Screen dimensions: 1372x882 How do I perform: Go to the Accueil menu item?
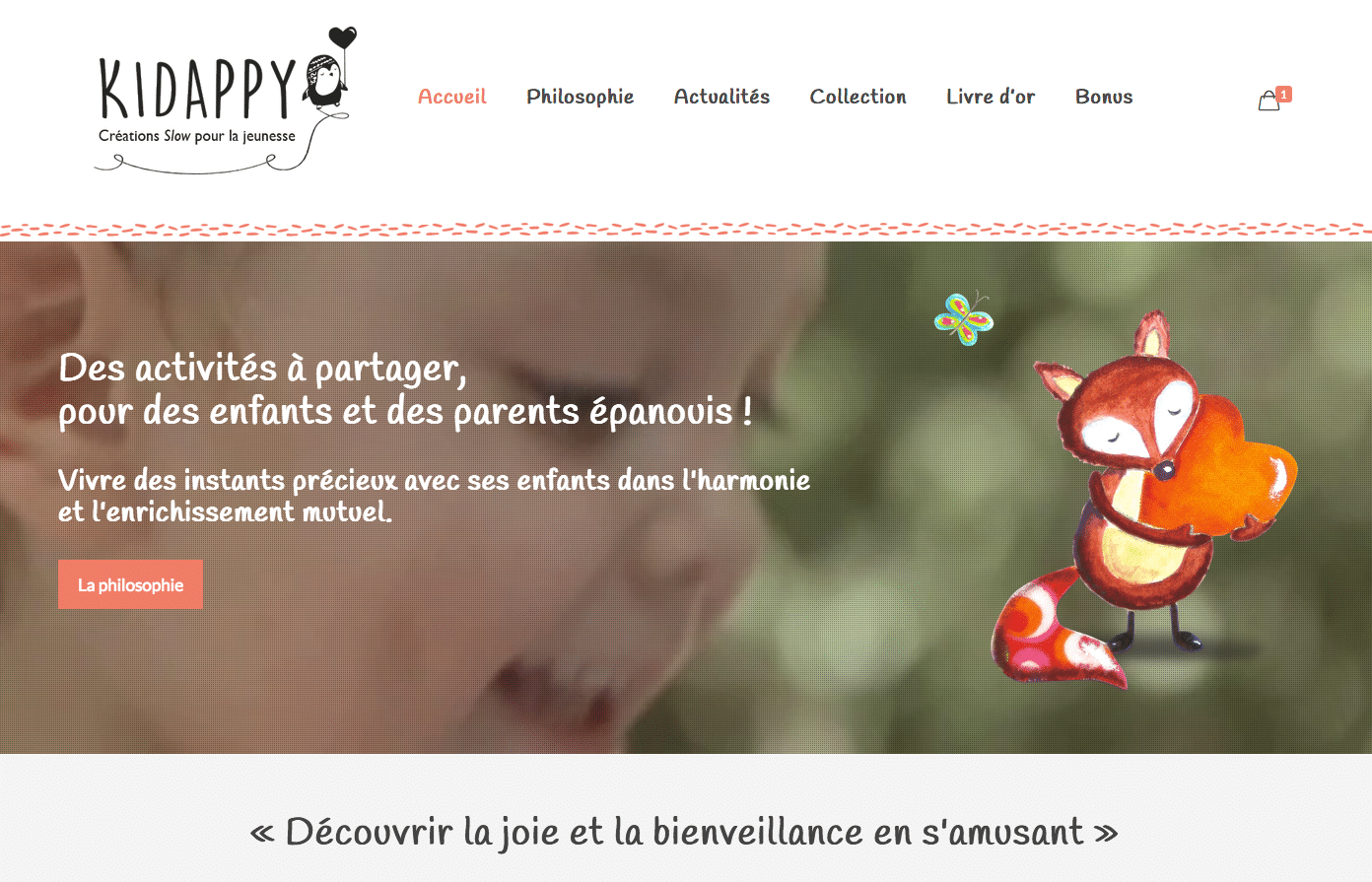452,97
